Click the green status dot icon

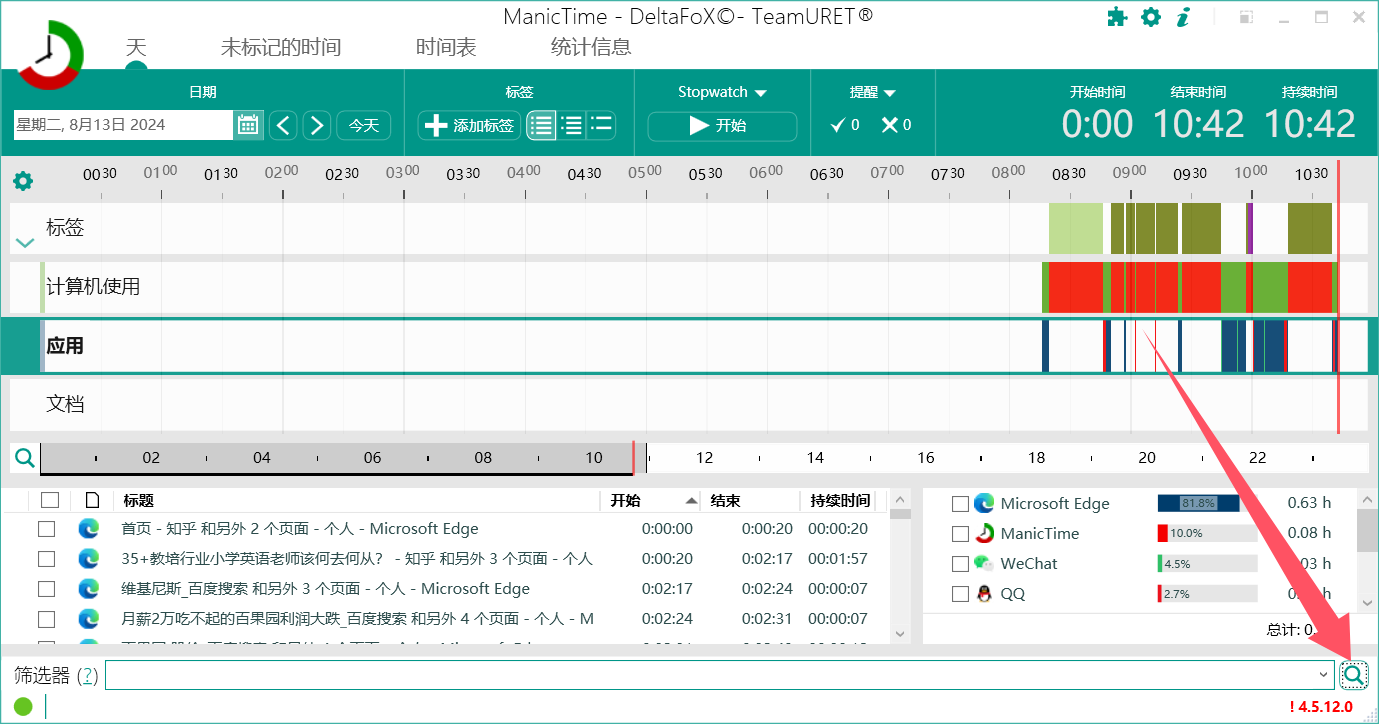[x=23, y=707]
